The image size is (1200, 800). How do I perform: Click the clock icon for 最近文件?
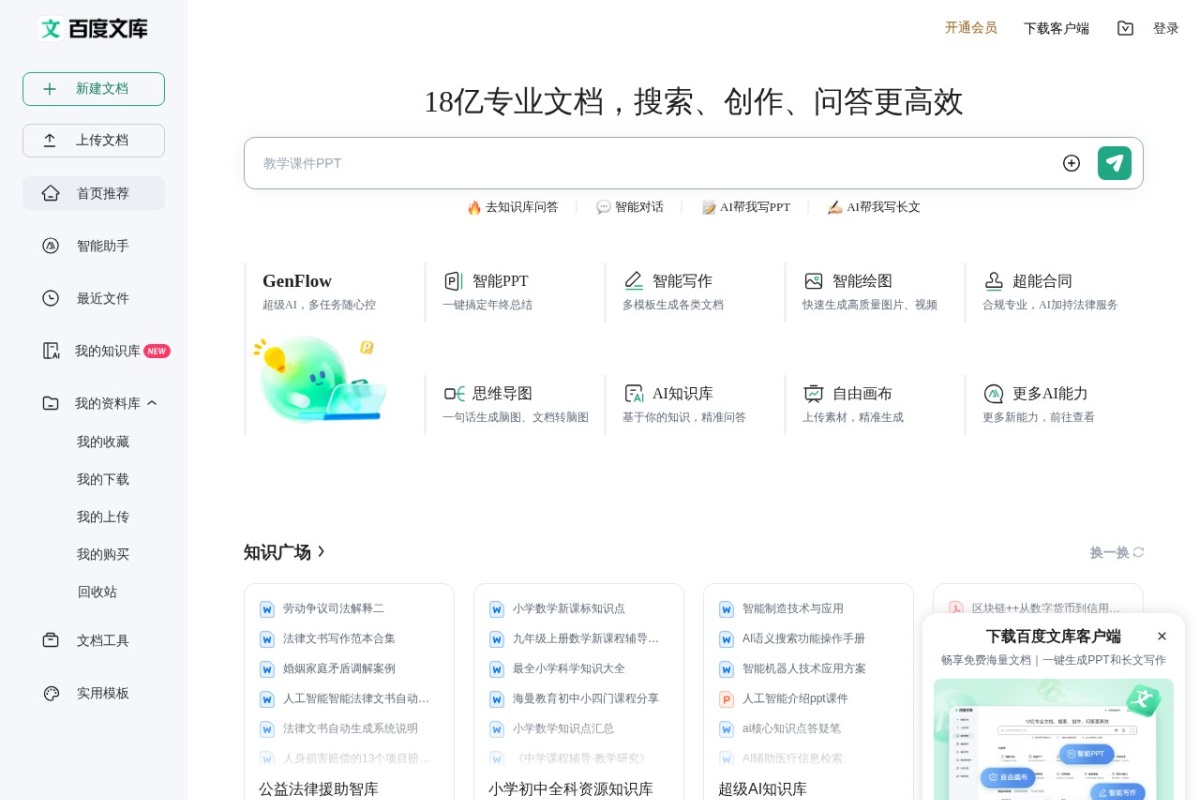51,298
